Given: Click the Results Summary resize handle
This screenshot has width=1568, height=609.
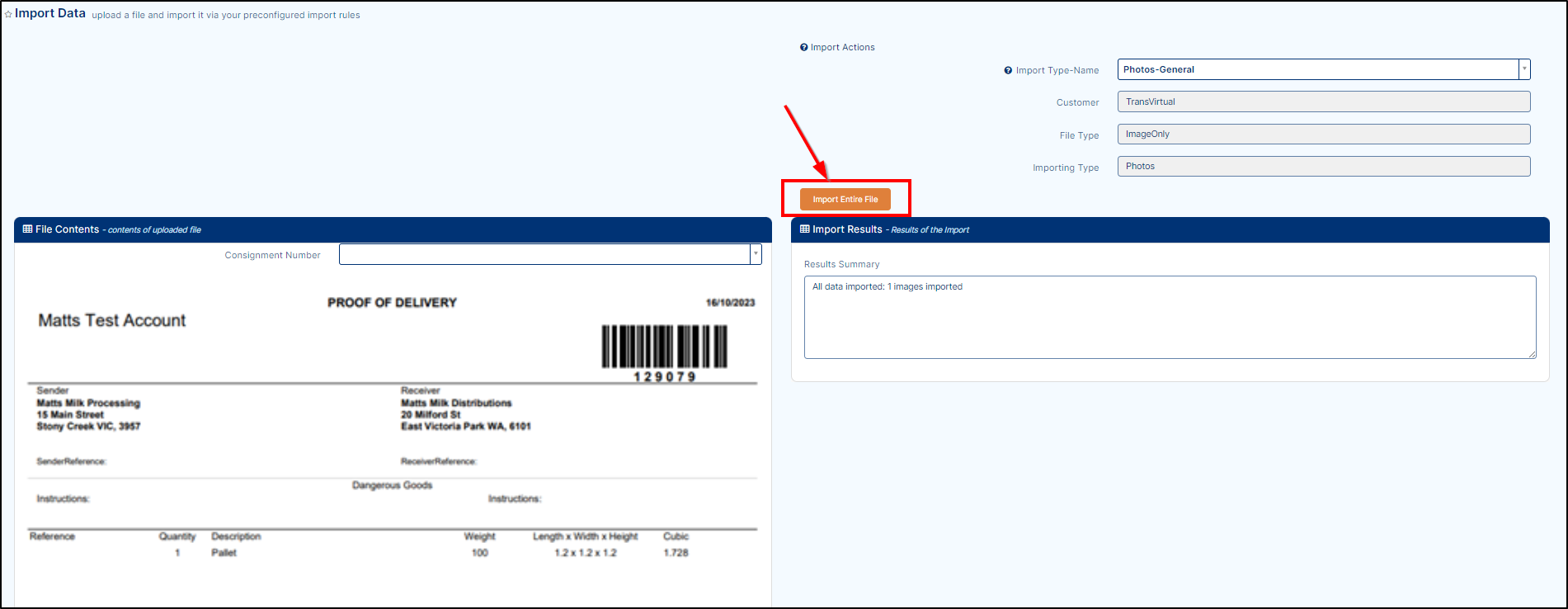Looking at the screenshot, I should click(x=1533, y=355).
